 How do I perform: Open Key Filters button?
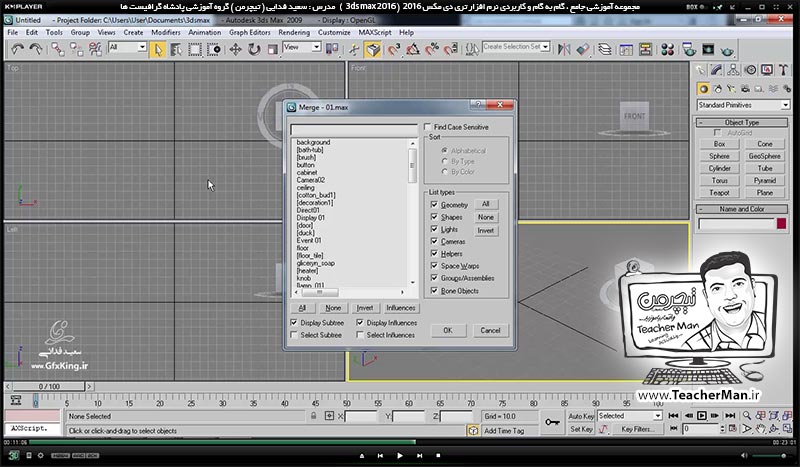pyautogui.click(x=636, y=429)
